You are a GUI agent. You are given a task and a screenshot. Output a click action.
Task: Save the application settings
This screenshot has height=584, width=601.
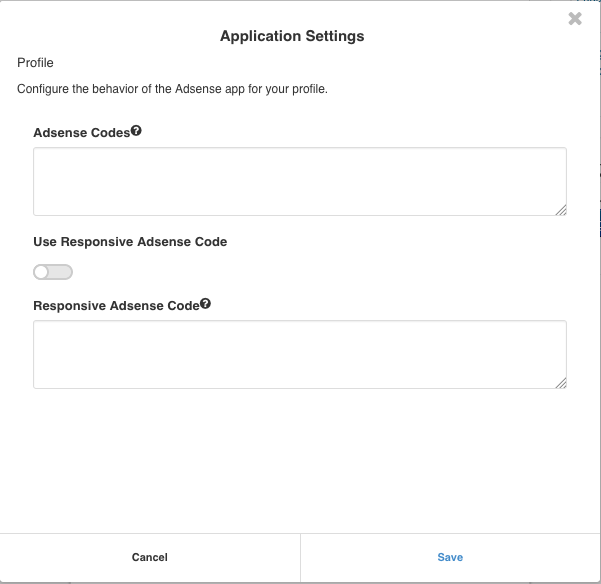(450, 557)
